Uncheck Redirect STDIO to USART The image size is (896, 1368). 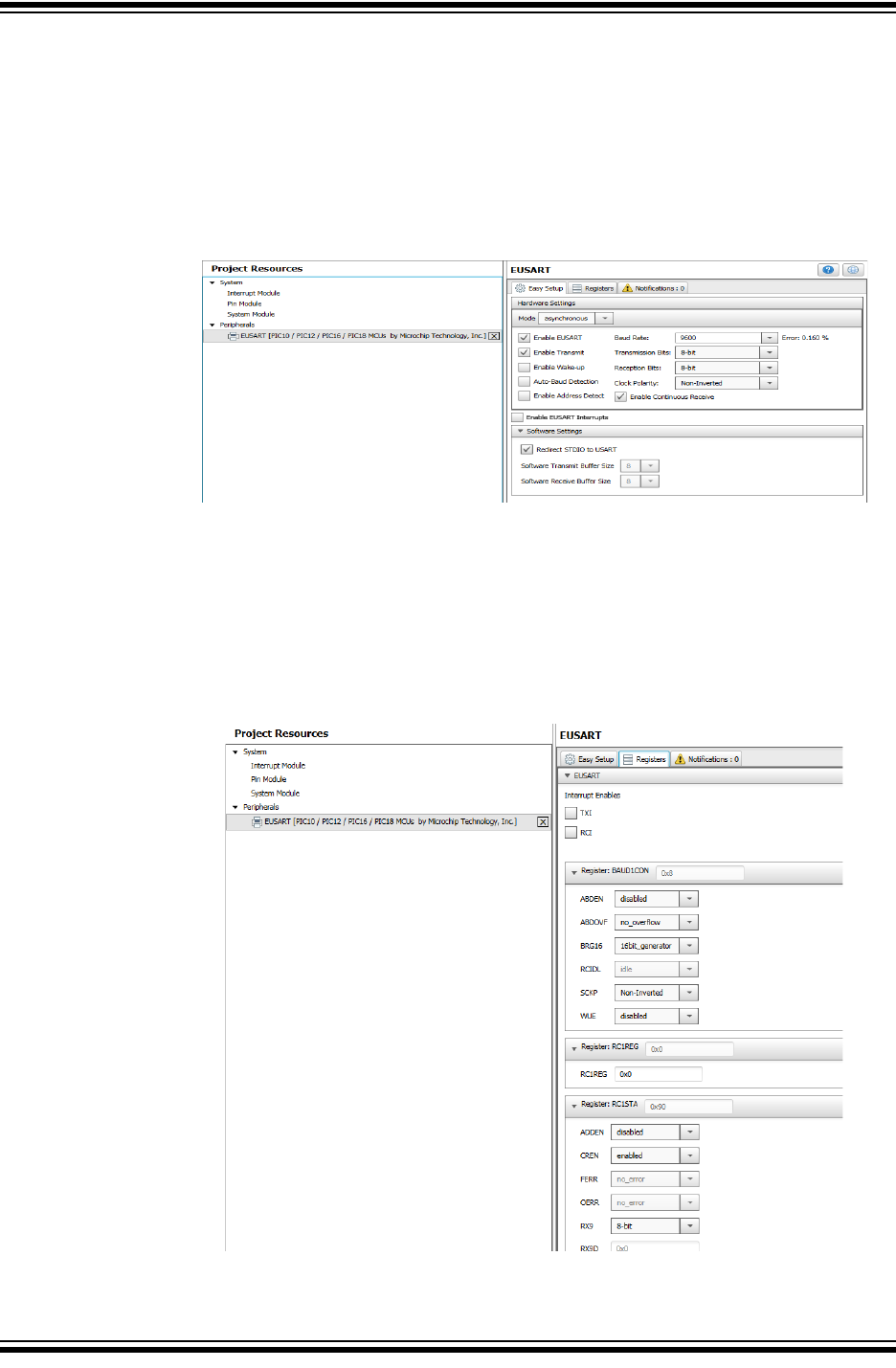pyautogui.click(x=526, y=449)
